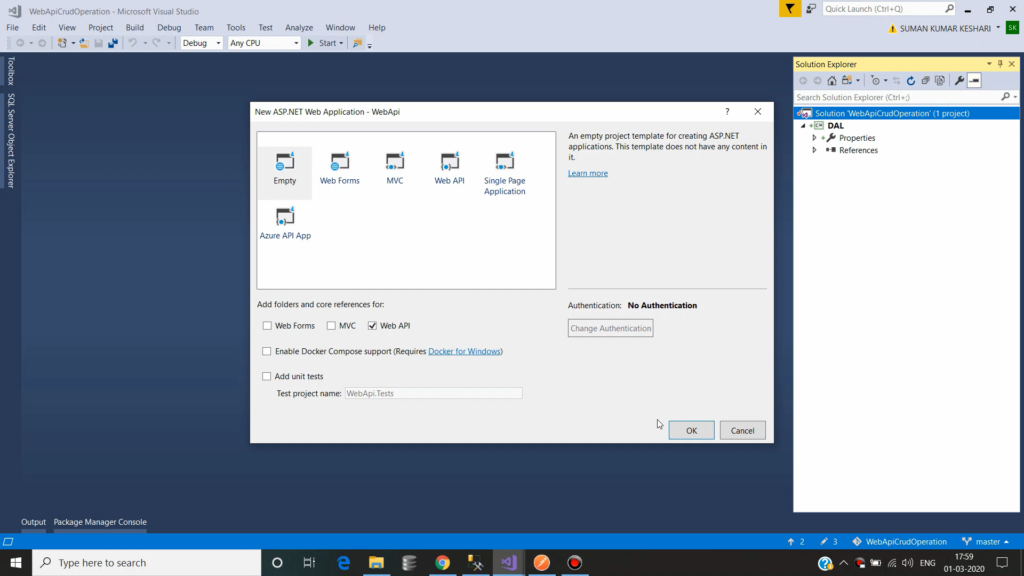1024x576 pixels.
Task: Choose the Web API project template
Action: click(x=449, y=168)
